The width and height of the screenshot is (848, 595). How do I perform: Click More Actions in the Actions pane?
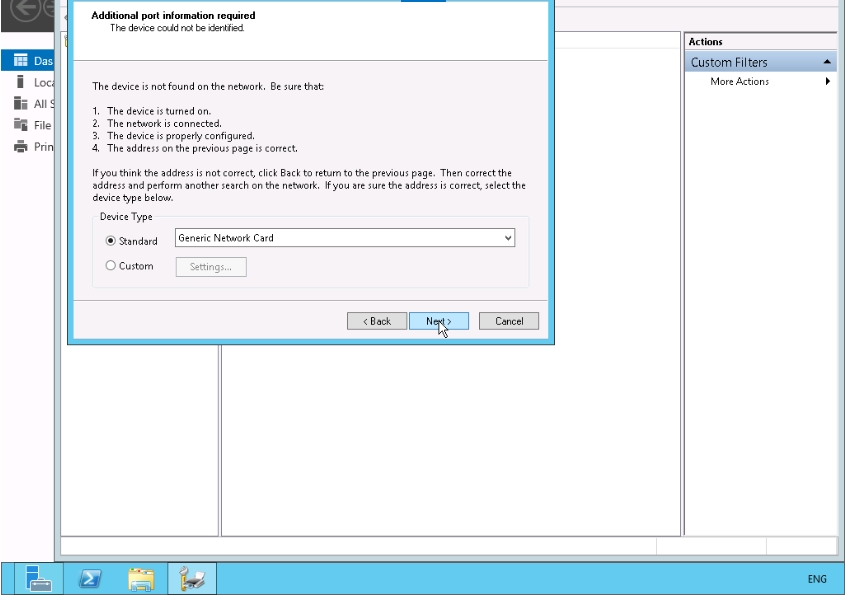[x=739, y=82]
